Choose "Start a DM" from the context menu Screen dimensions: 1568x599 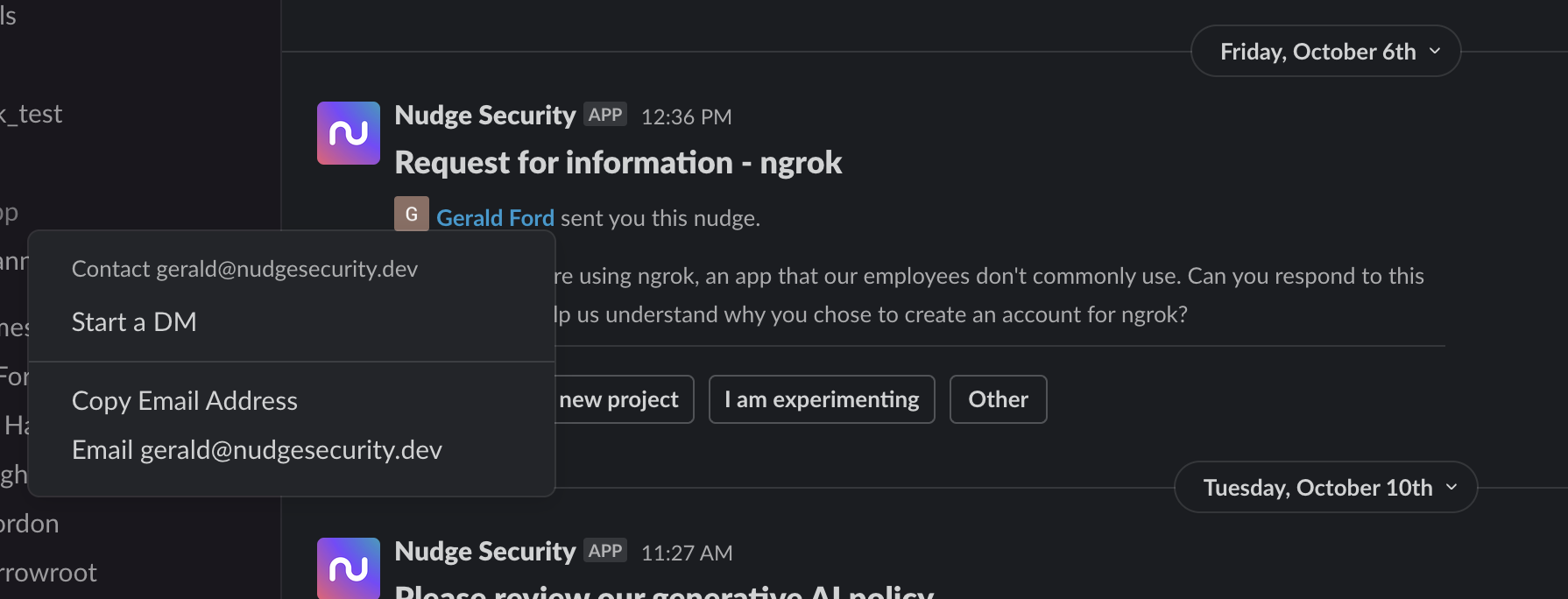[134, 322]
